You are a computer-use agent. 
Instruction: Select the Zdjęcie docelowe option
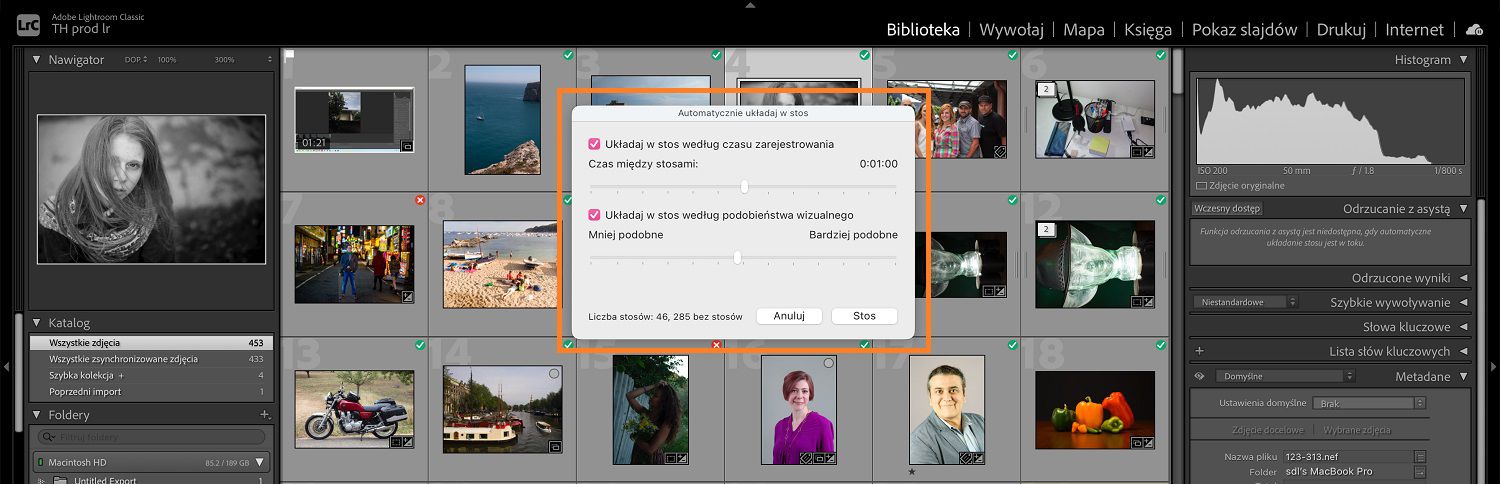click(x=1267, y=430)
